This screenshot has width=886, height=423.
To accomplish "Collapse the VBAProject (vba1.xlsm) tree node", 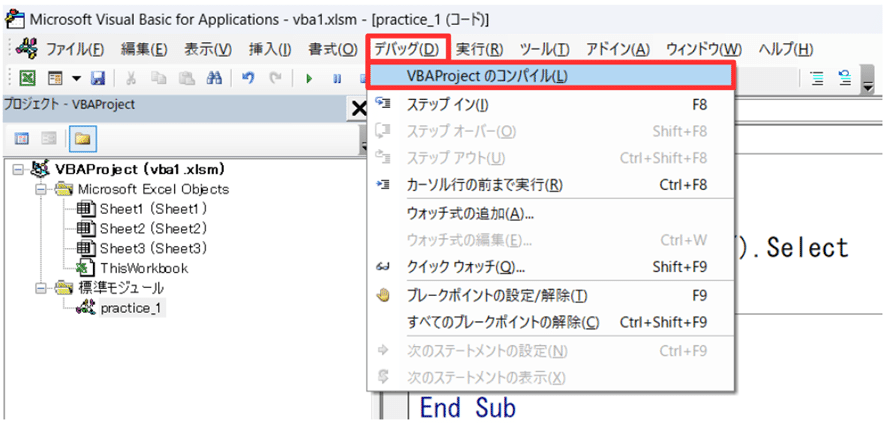I will click(19, 169).
